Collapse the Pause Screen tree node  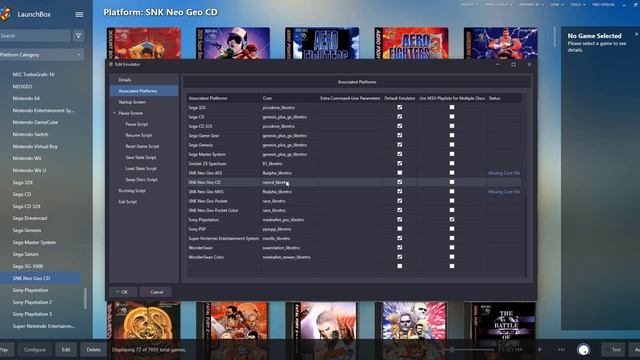pyautogui.click(x=115, y=113)
